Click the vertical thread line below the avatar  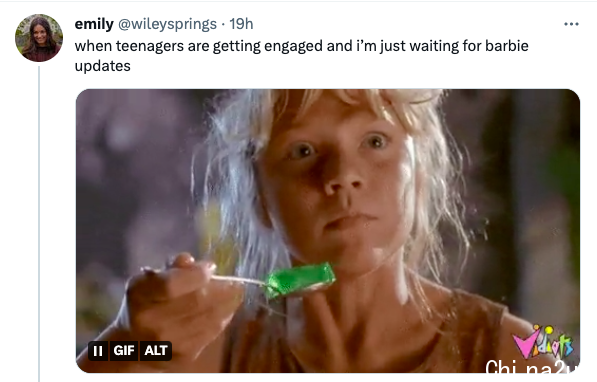(x=39, y=224)
